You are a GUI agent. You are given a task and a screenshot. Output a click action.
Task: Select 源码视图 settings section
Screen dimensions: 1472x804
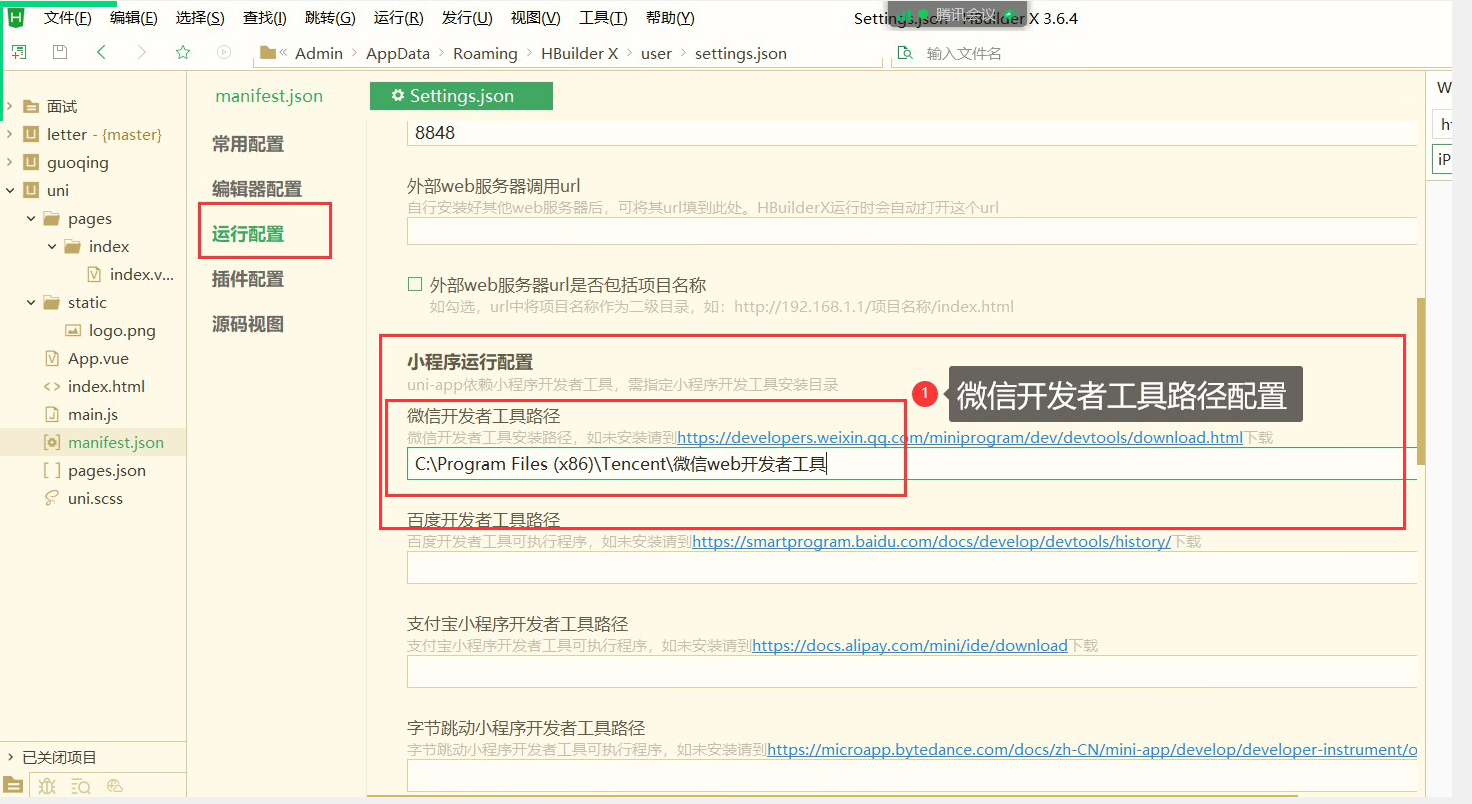[248, 324]
